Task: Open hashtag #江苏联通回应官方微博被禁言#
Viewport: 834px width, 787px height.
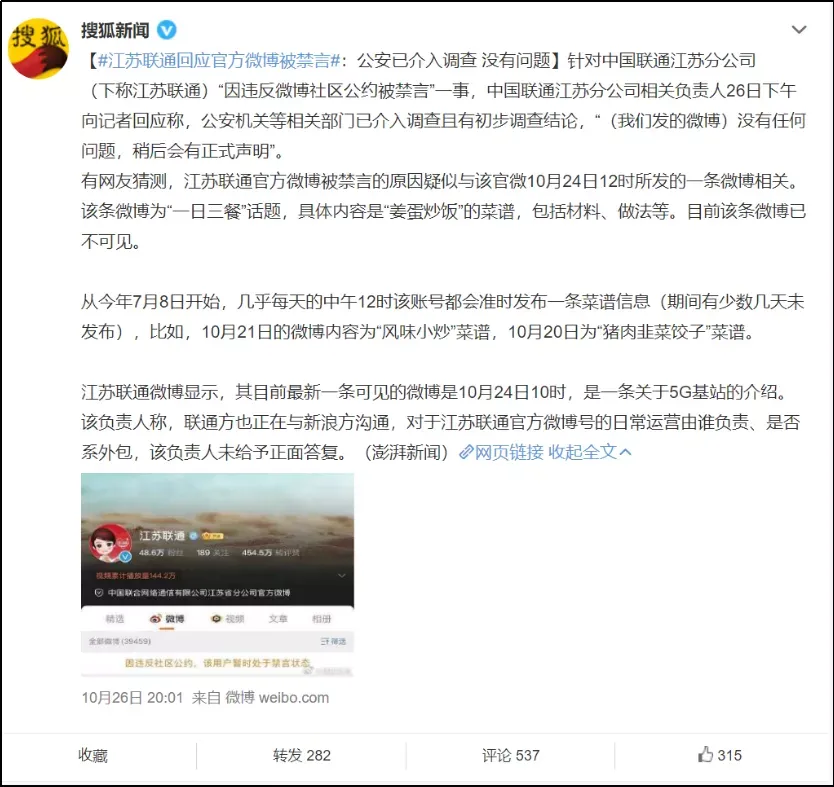Action: point(219,61)
